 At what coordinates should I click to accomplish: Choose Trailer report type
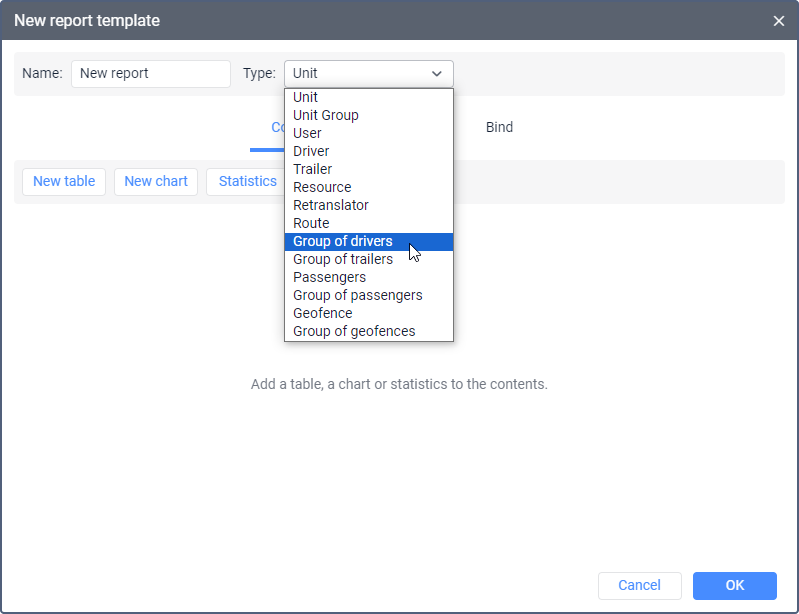click(313, 169)
